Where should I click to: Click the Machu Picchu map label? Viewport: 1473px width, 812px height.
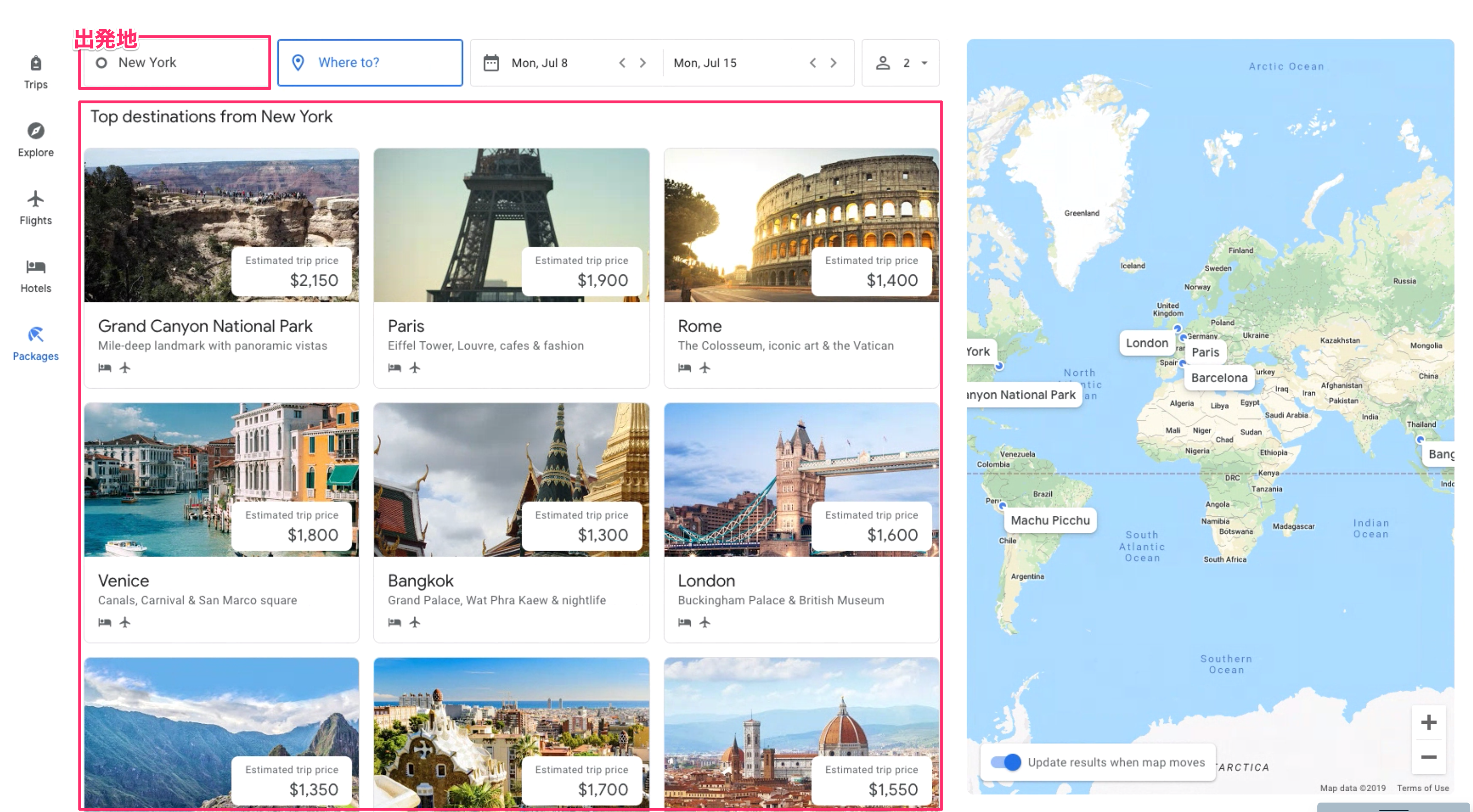pyautogui.click(x=1050, y=521)
